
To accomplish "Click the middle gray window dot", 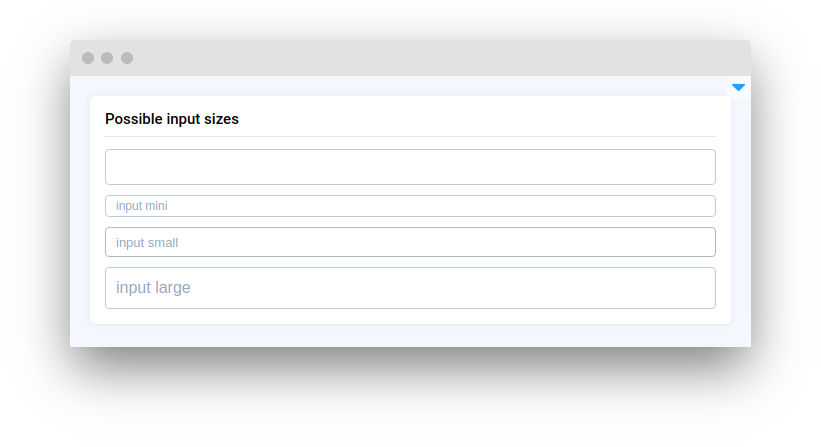I will (107, 58).
